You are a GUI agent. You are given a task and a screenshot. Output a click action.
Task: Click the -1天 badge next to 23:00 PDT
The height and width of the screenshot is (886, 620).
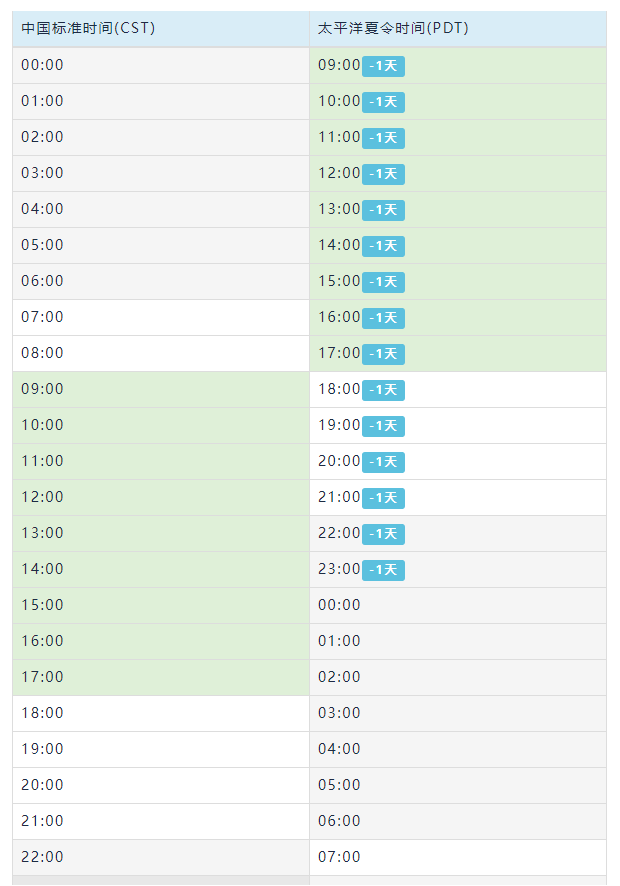coord(383,570)
